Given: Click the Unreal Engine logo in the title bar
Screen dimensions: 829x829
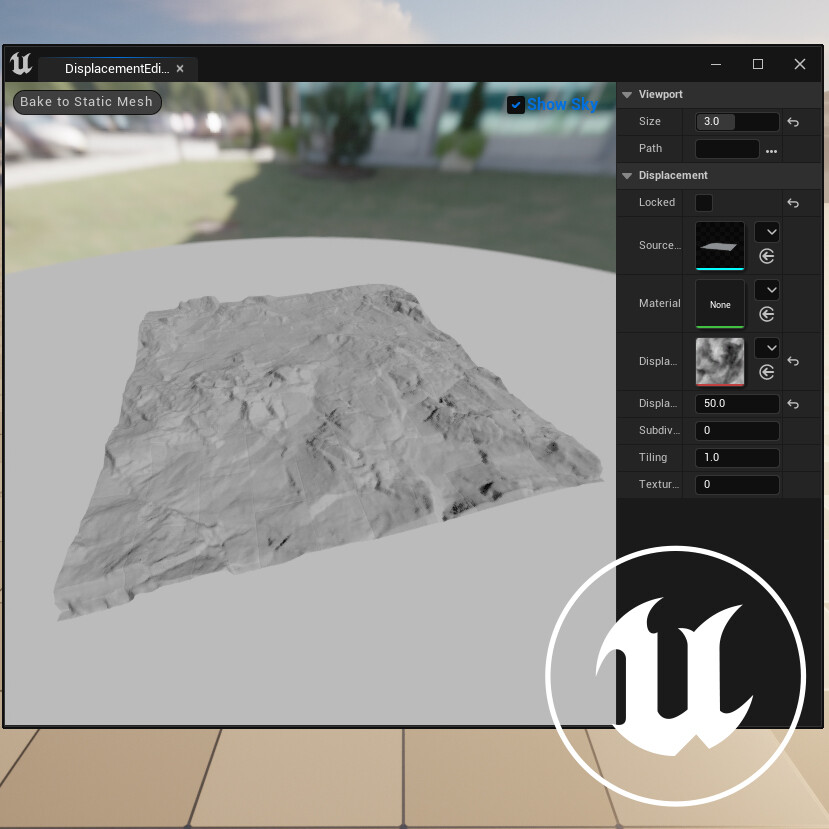Looking at the screenshot, I should pyautogui.click(x=21, y=64).
